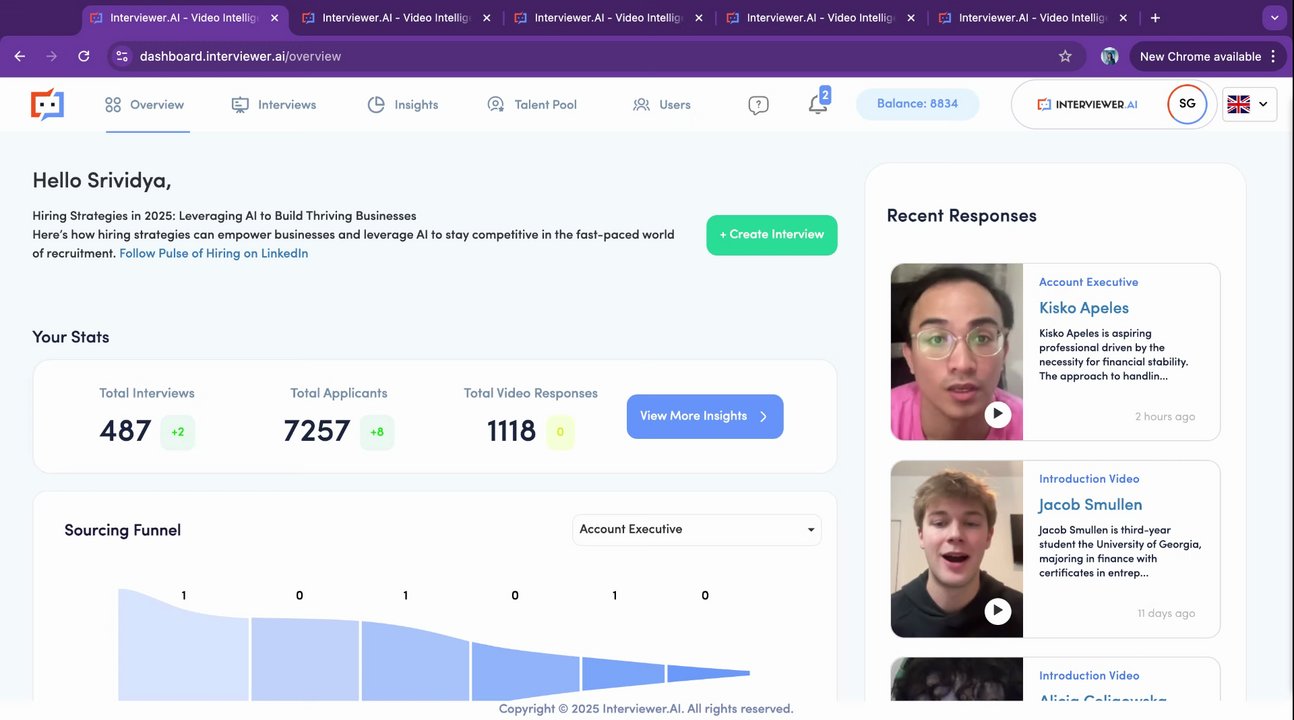Click the '2 hours ago' timestamp

pos(1165,416)
